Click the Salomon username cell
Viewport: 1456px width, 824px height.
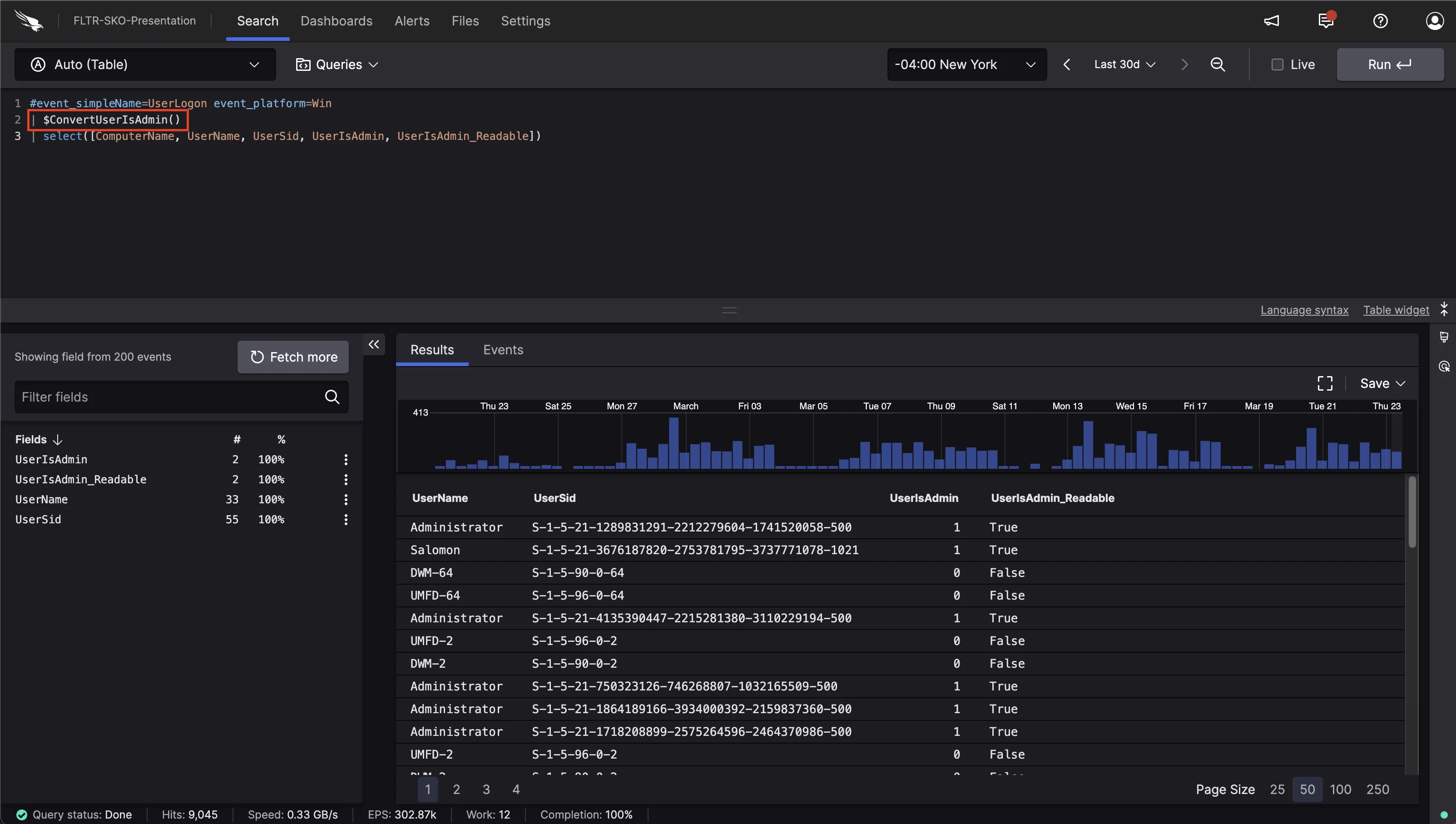pyautogui.click(x=435, y=550)
